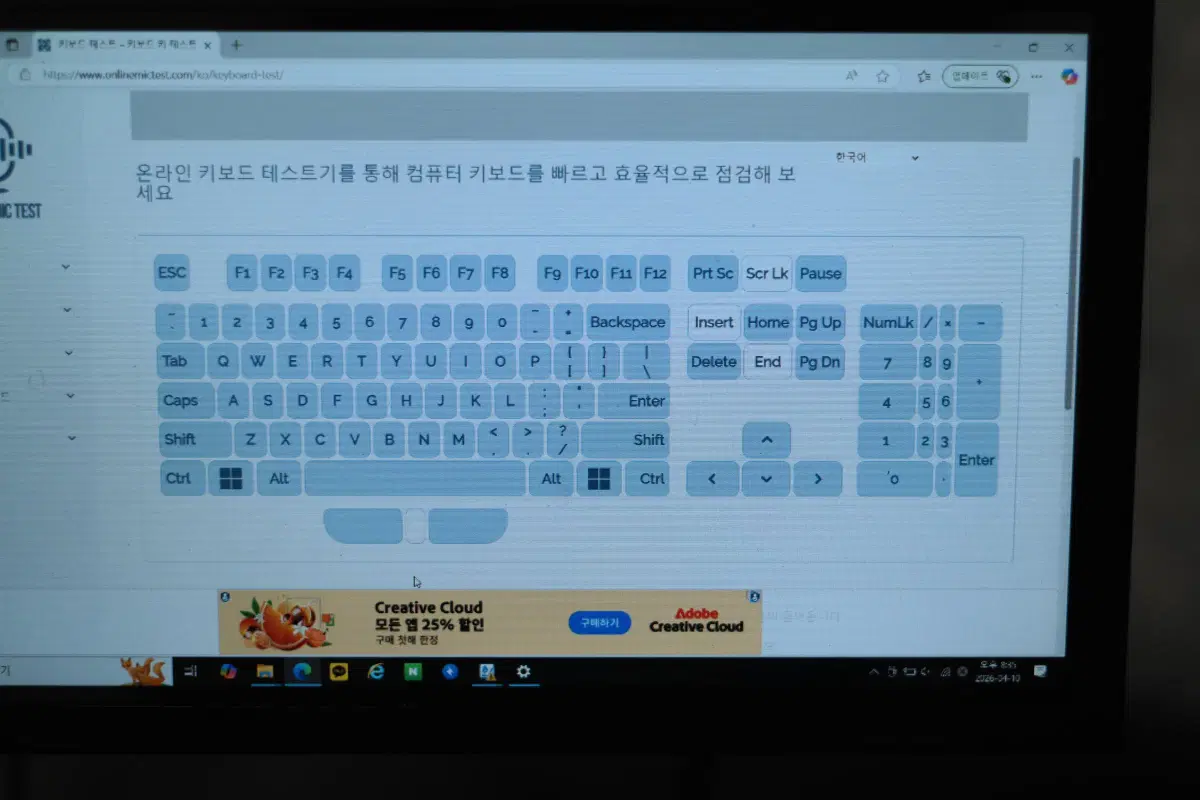Launch the Naver app from taskbar

tap(413, 671)
